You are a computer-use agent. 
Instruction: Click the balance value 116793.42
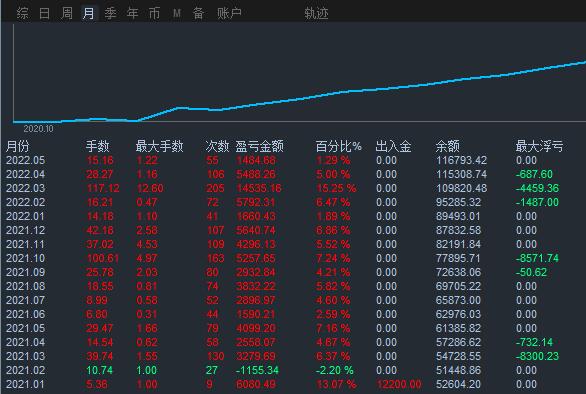pos(461,160)
